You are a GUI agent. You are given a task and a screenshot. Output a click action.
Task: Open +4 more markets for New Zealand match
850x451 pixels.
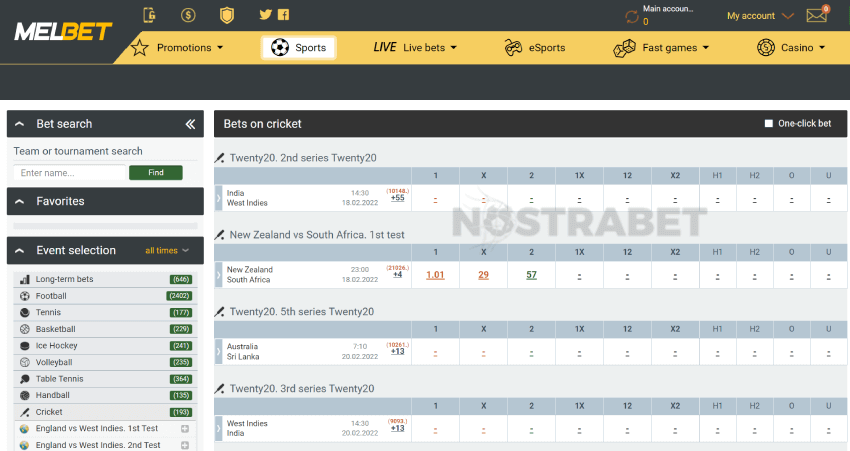coord(397,275)
